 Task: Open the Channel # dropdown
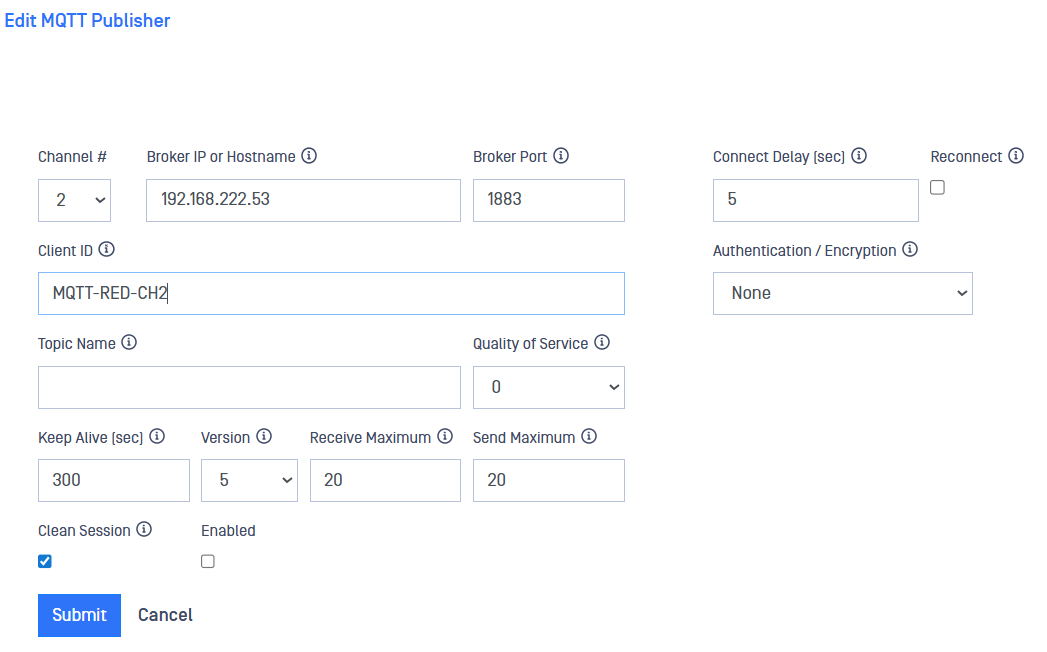(74, 200)
